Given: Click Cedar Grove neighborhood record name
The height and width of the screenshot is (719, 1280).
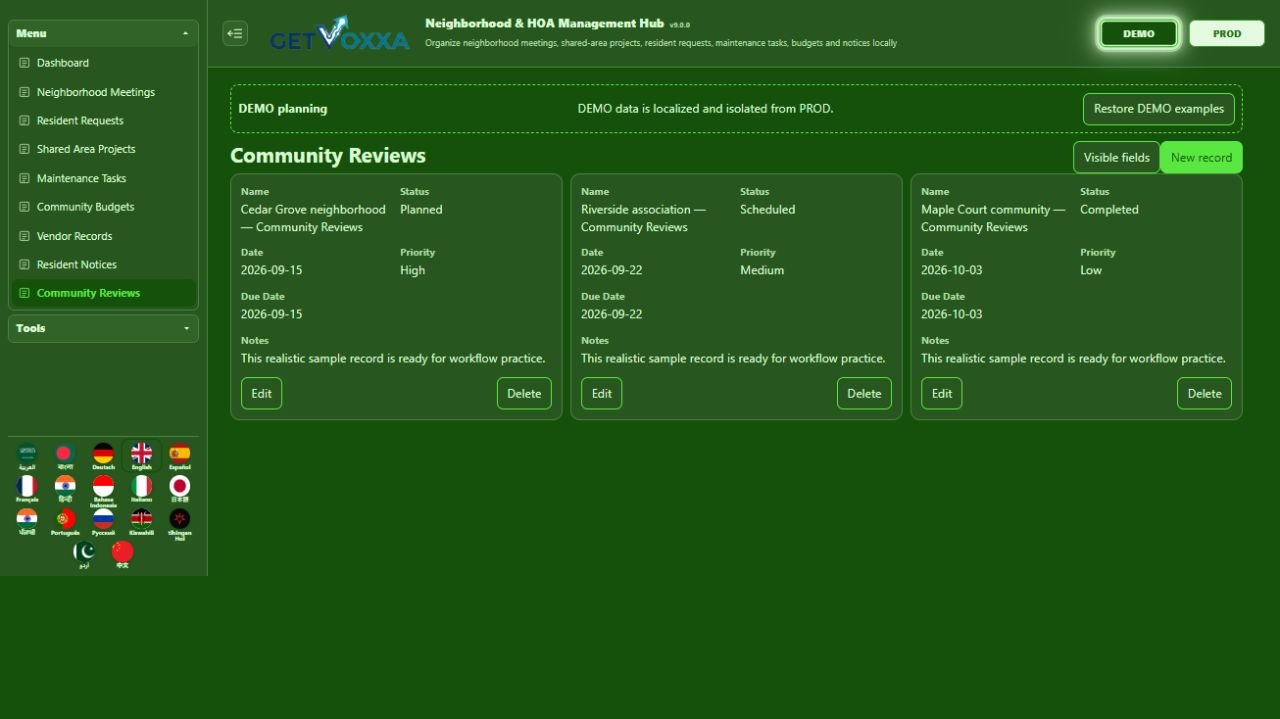Looking at the screenshot, I should tap(313, 218).
